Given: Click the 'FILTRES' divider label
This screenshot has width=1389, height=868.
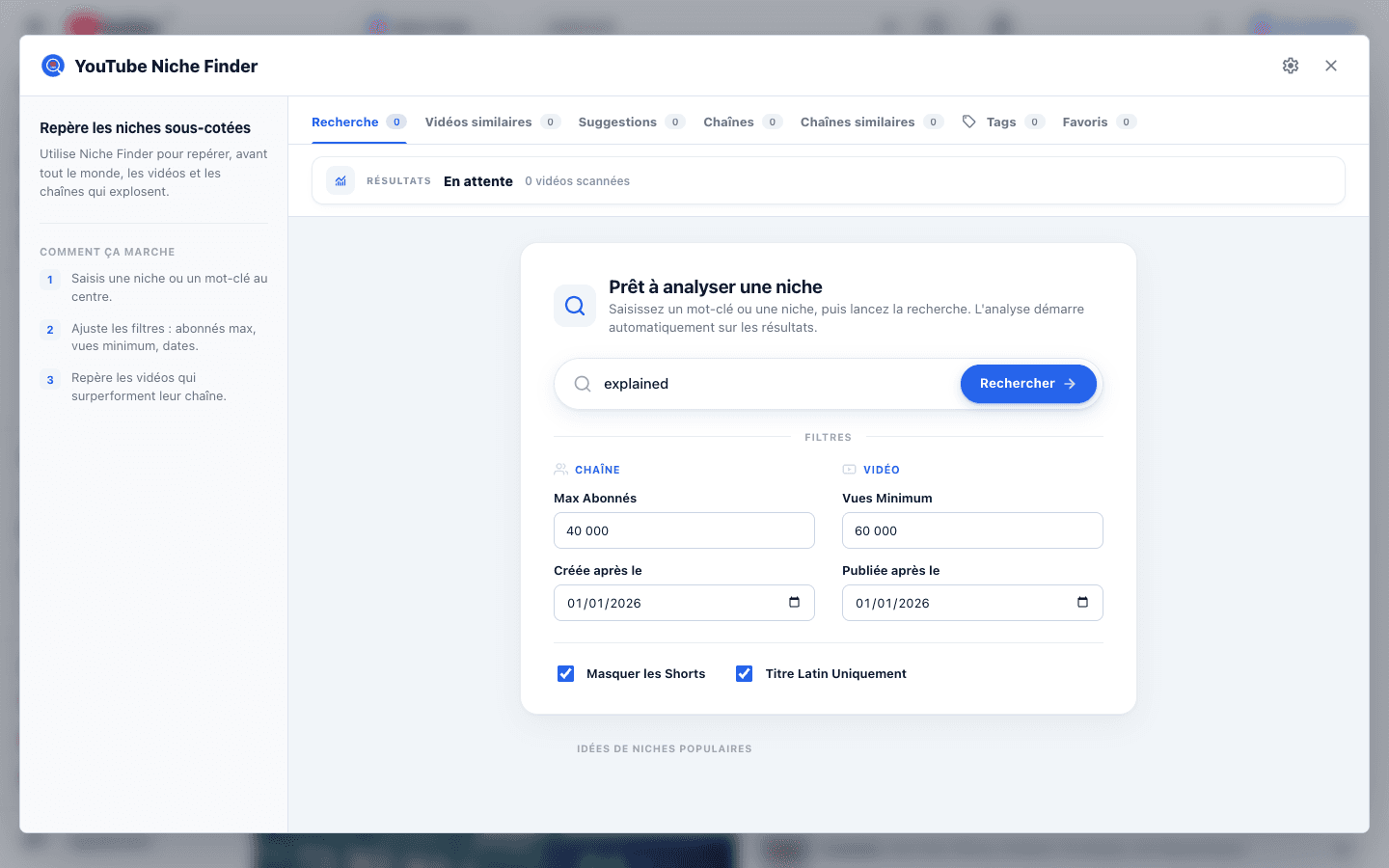Looking at the screenshot, I should point(829,437).
